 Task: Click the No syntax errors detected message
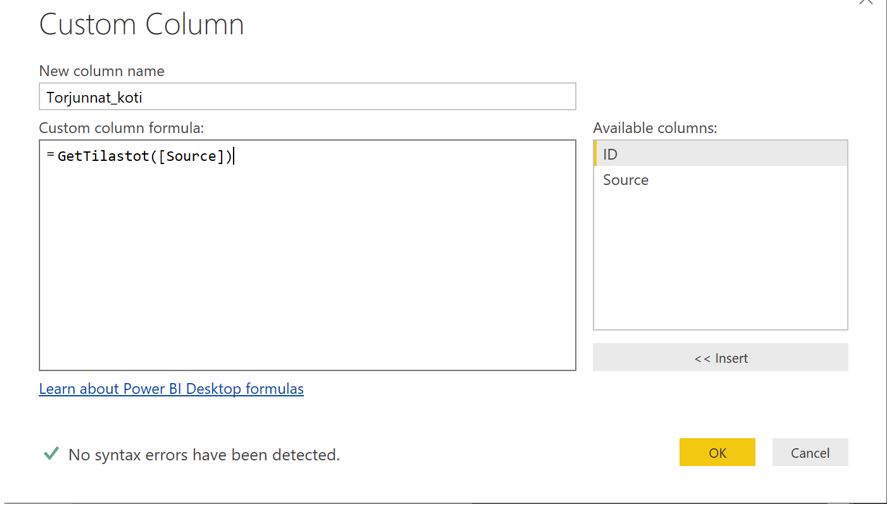click(x=204, y=455)
